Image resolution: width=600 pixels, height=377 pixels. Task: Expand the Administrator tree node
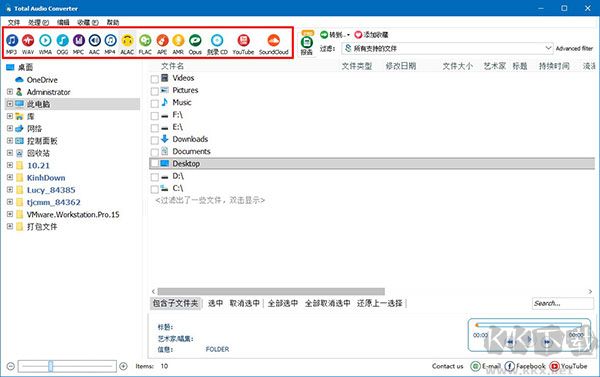click(x=10, y=92)
